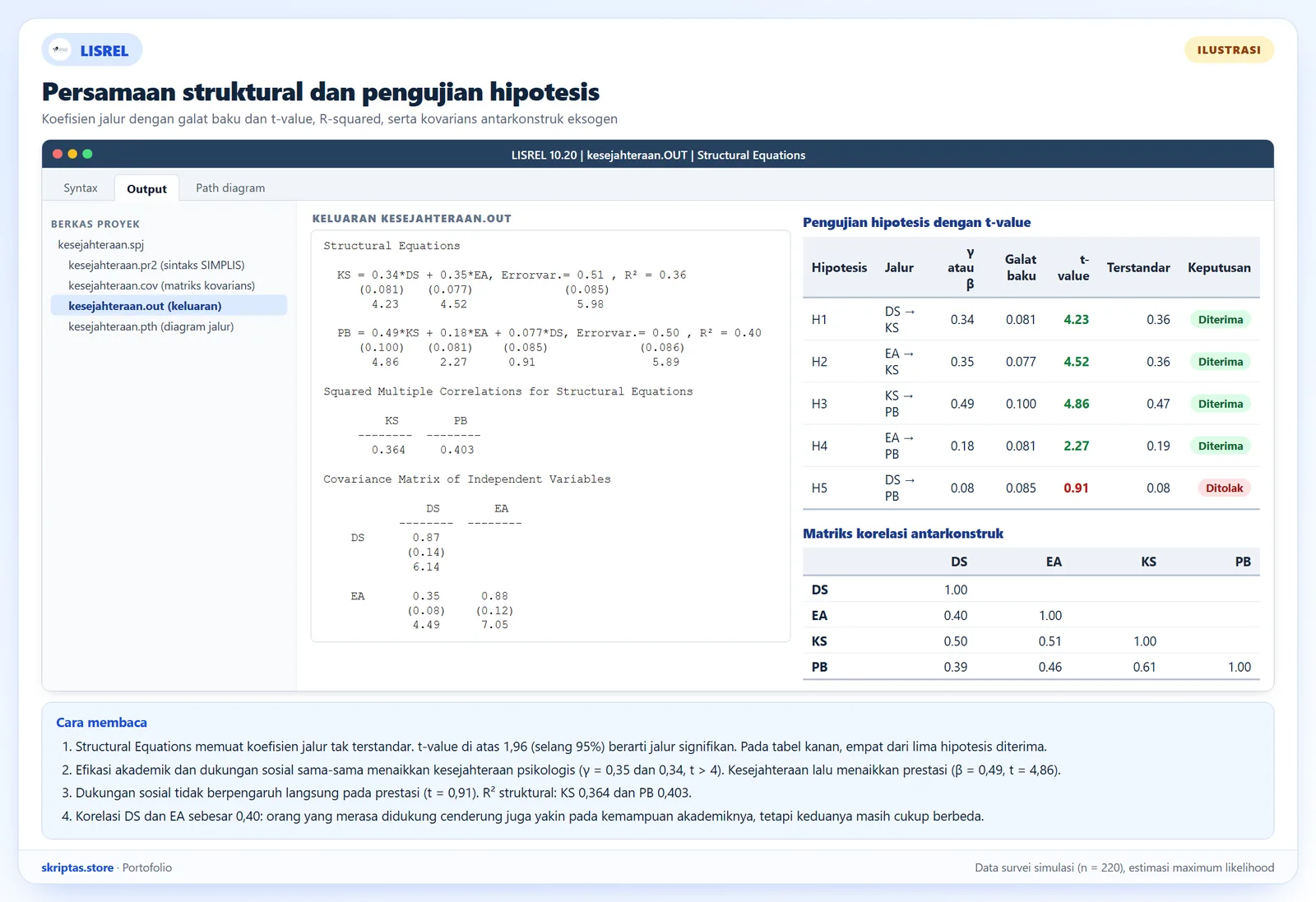Click the 'Cara membaca' heading

pos(101,723)
